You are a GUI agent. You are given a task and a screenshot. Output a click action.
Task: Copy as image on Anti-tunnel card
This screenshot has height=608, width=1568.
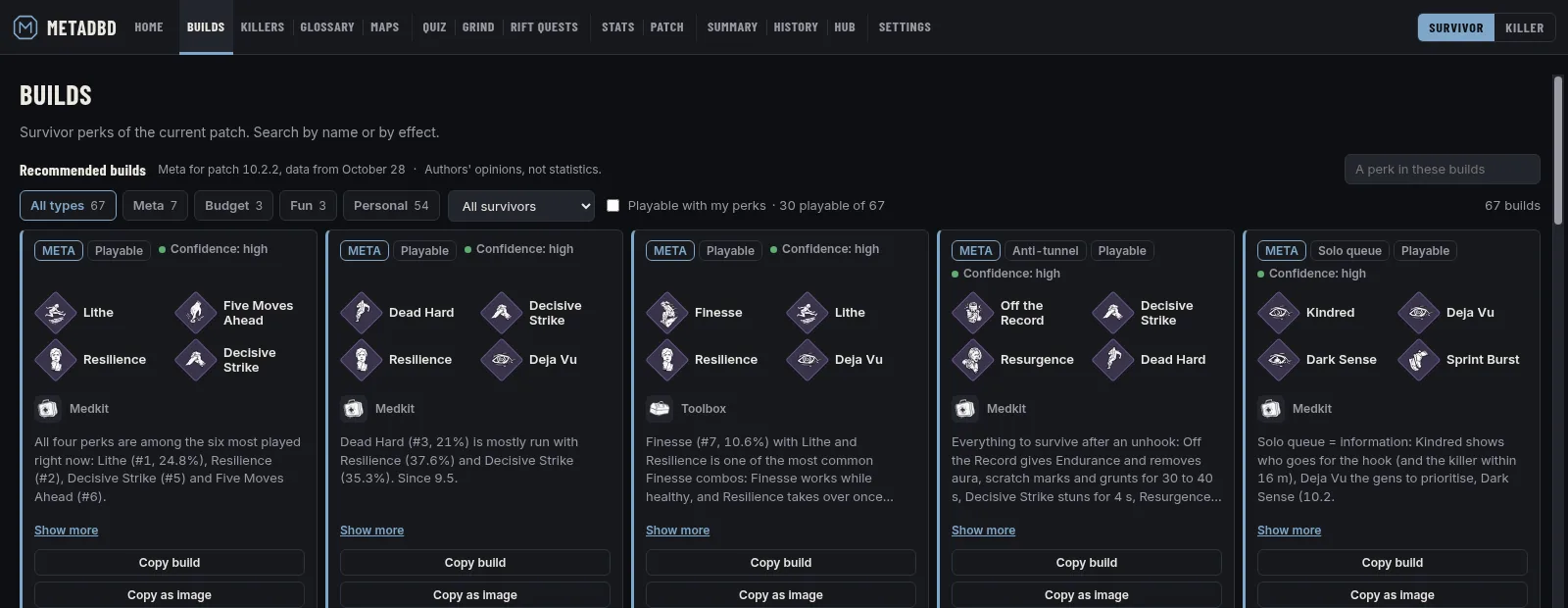coord(1087,595)
